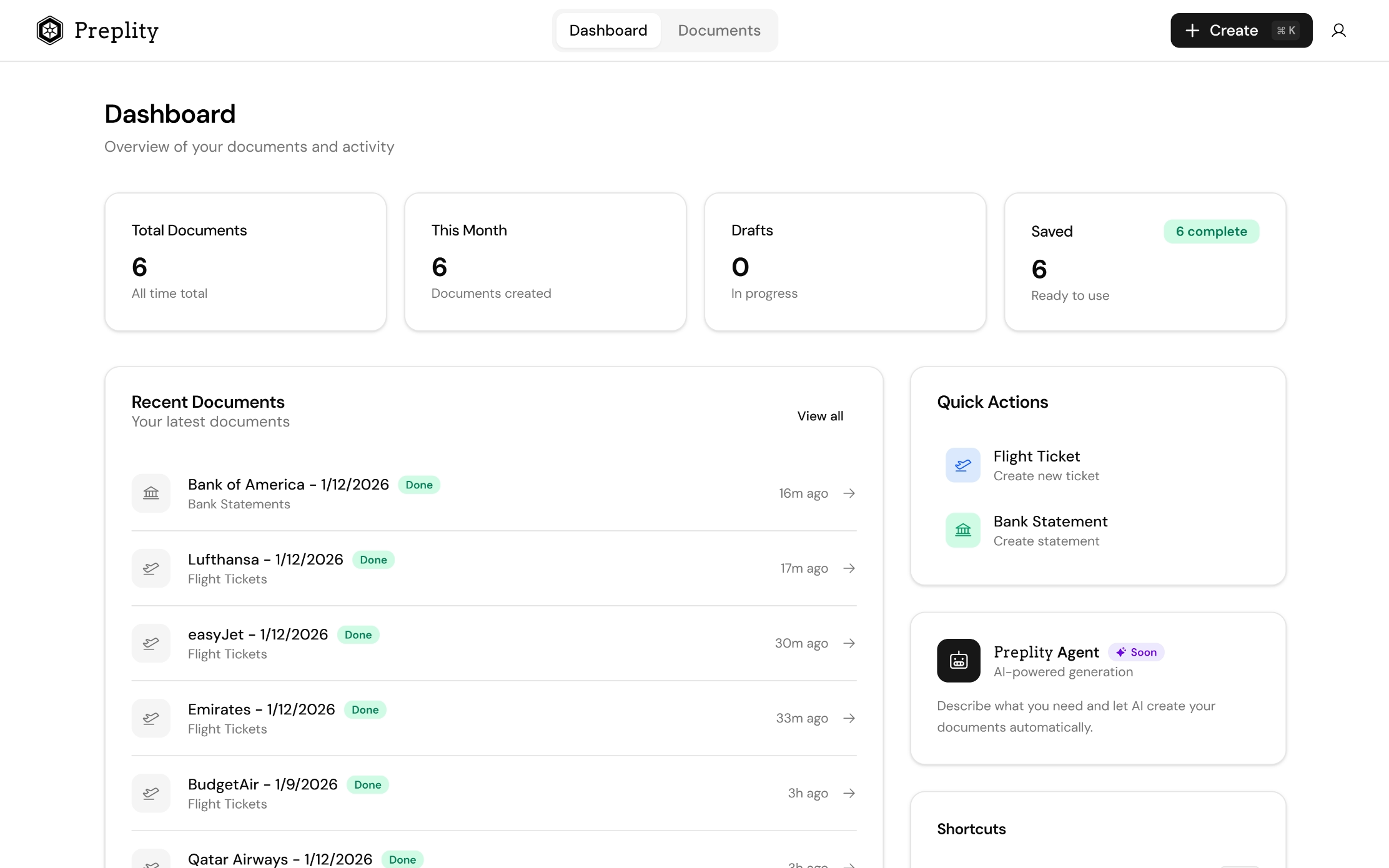Click the Preplity logo icon
Viewport: 1389px width, 868px height.
click(x=49, y=30)
